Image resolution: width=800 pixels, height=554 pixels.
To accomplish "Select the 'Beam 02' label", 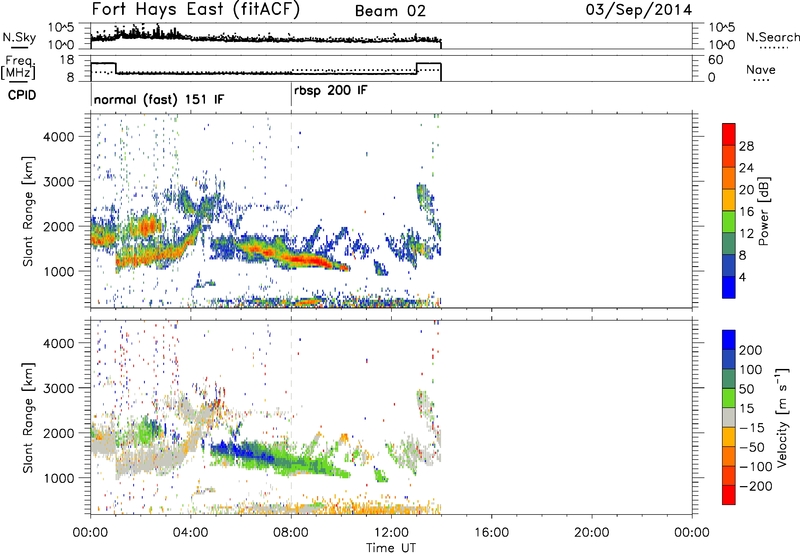I will [x=390, y=11].
